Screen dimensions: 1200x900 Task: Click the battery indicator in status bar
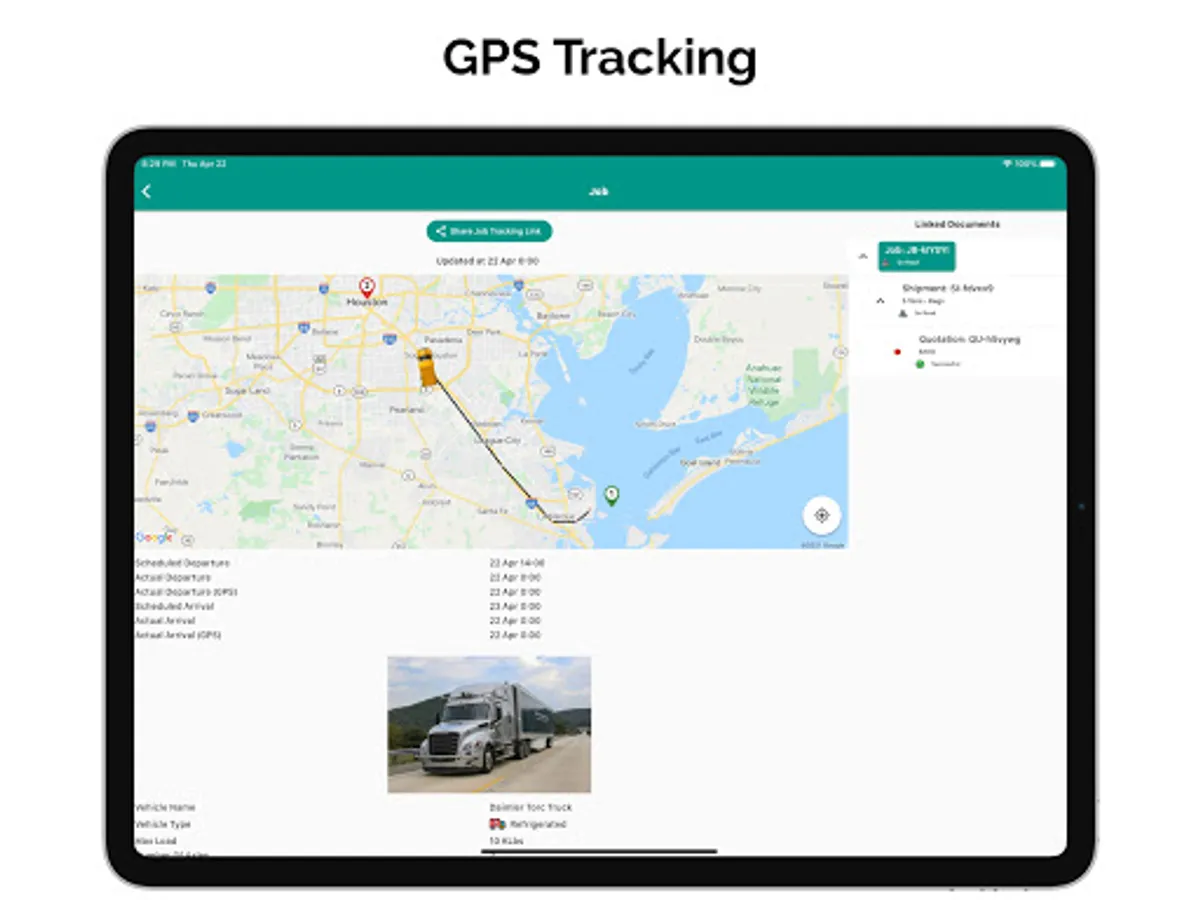pyautogui.click(x=1047, y=163)
